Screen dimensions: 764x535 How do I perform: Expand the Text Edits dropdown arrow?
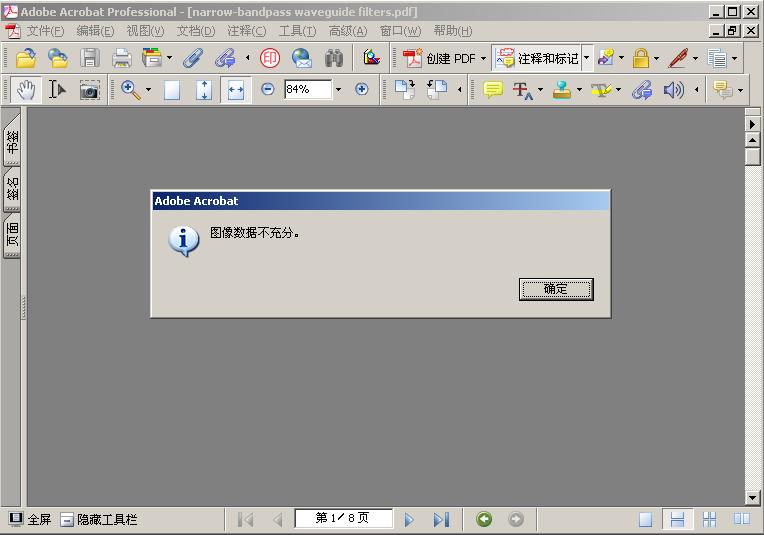[x=540, y=90]
